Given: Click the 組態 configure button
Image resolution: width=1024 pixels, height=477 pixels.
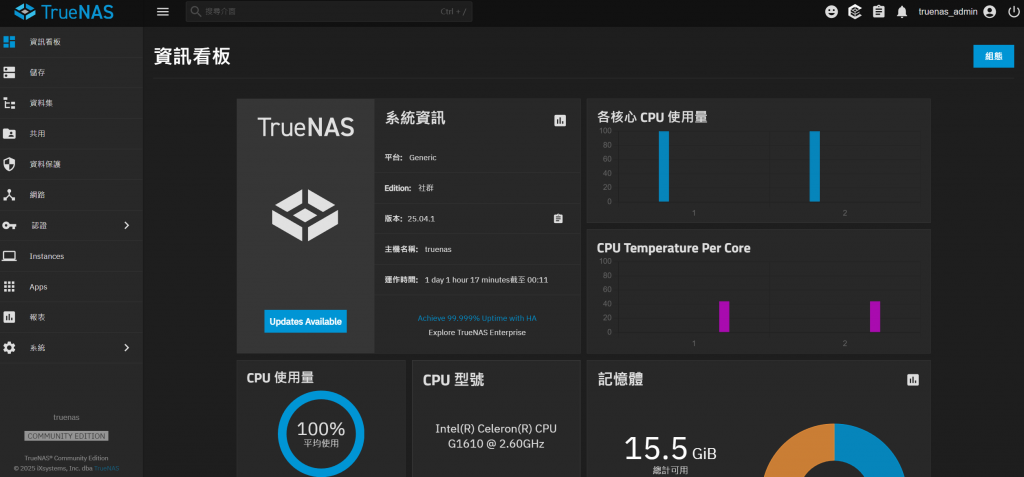Looking at the screenshot, I should click(993, 56).
